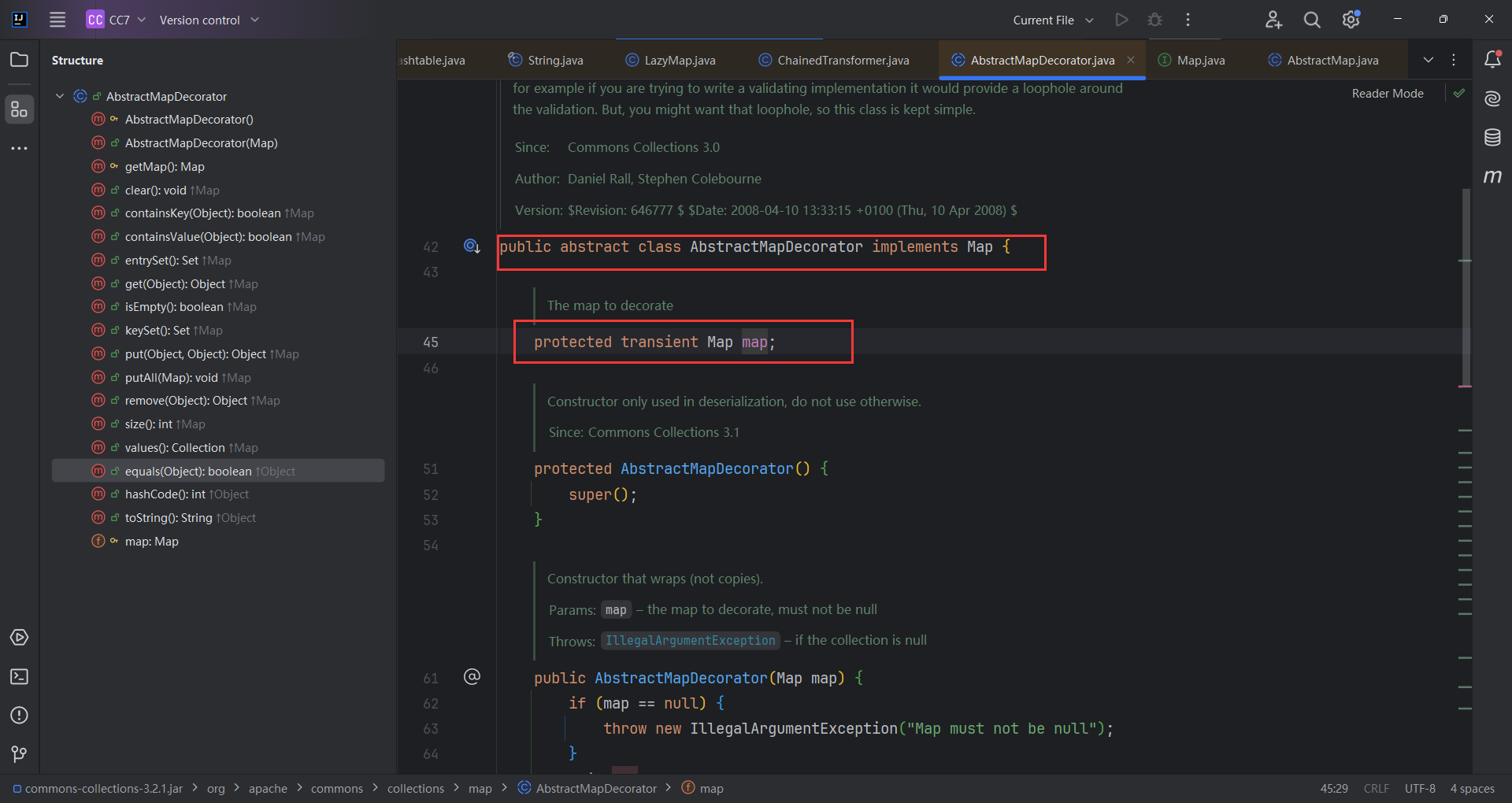Open Search Everywhere magnifier
The image size is (1512, 803).
tap(1312, 20)
